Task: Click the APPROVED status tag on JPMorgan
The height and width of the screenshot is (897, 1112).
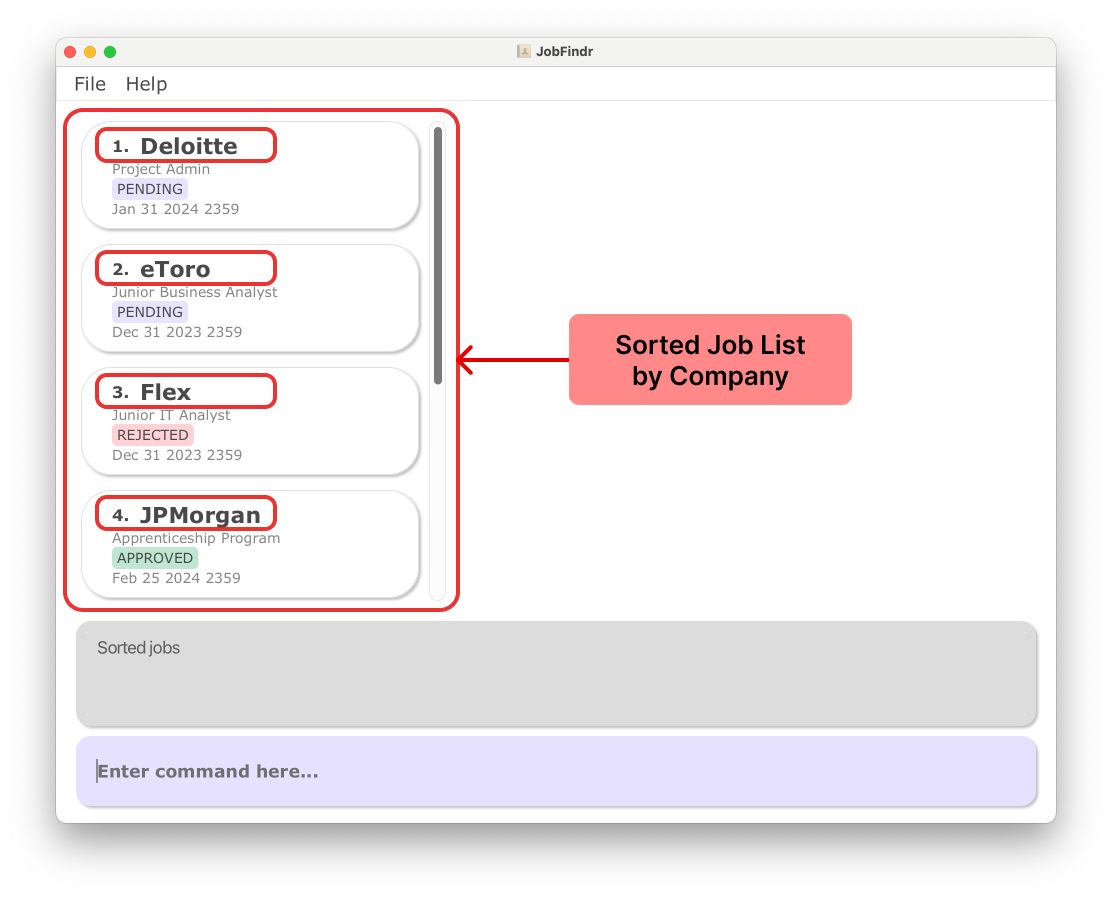Action: coord(155,558)
